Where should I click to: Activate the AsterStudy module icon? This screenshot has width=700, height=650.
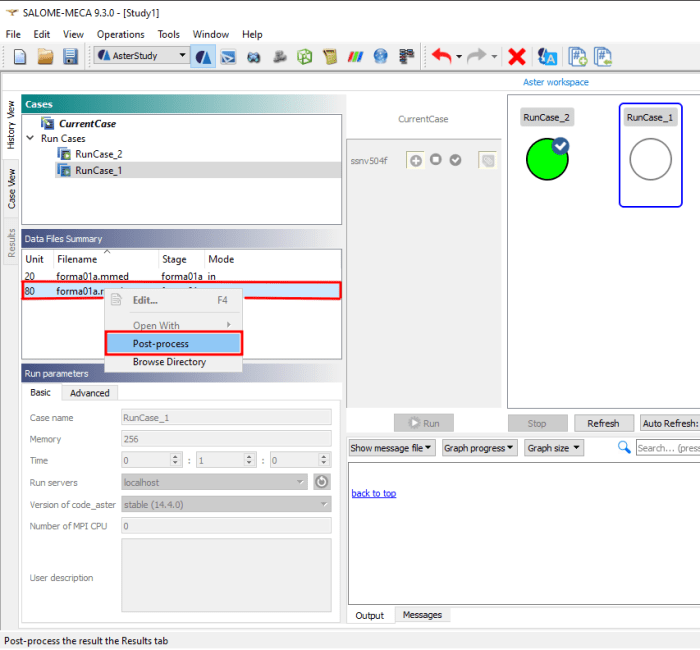pos(203,57)
